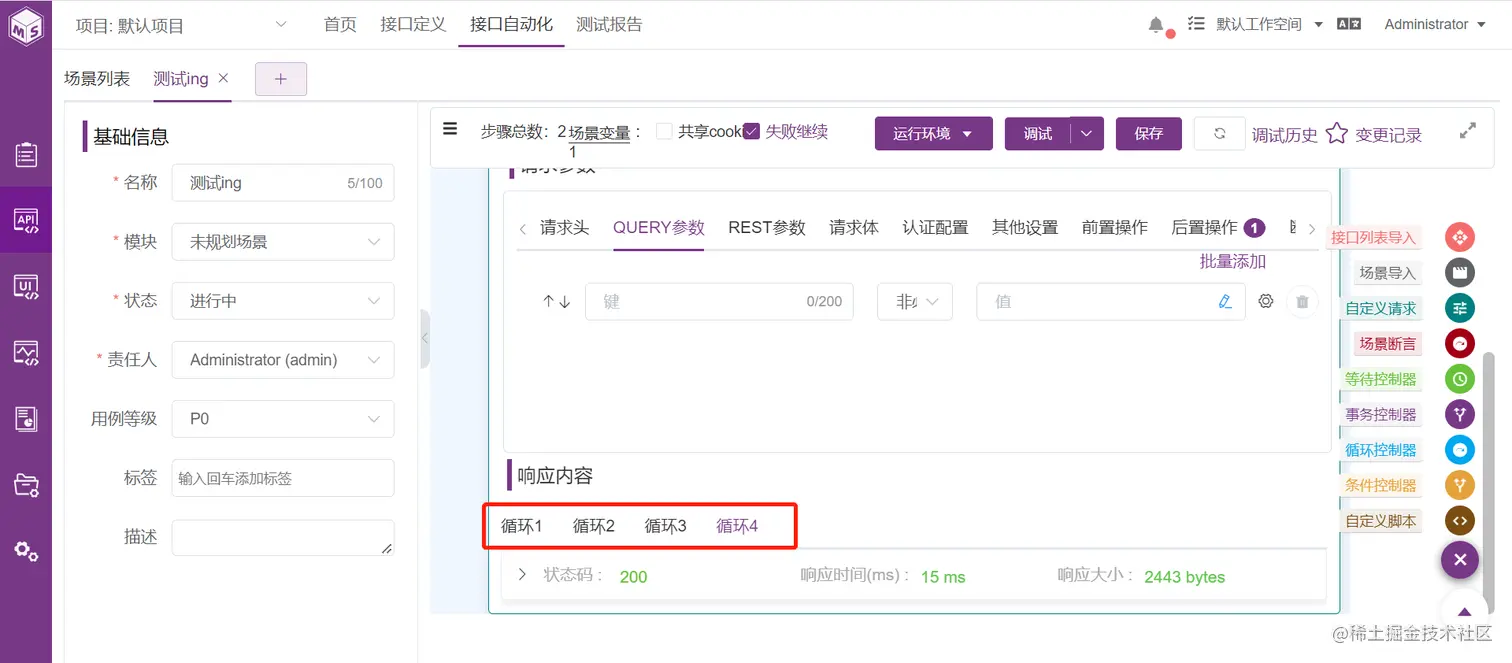This screenshot has width=1512, height=663.
Task: Click the 循环控制器 blue round icon
Action: (1460, 450)
